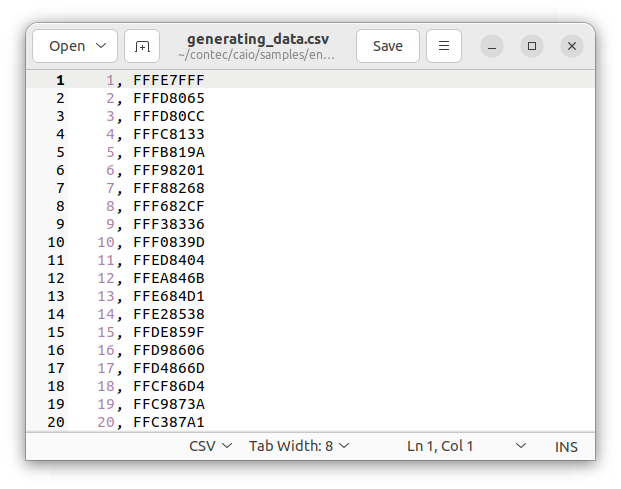
Task: Click on the value FFF0839D
Action: (168, 242)
